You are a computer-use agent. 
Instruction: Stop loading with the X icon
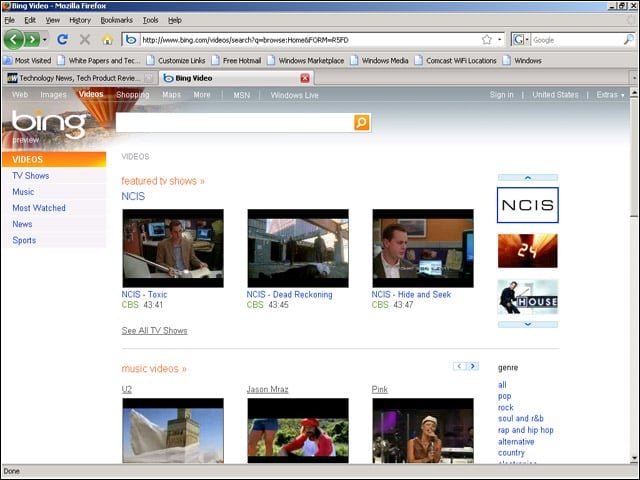point(85,40)
